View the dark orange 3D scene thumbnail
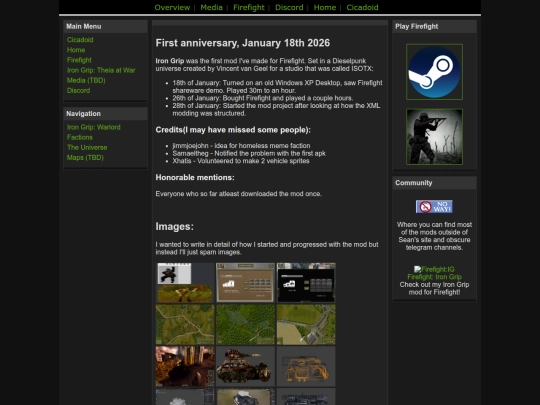This screenshot has height=405, width=540. pyautogui.click(x=185, y=366)
